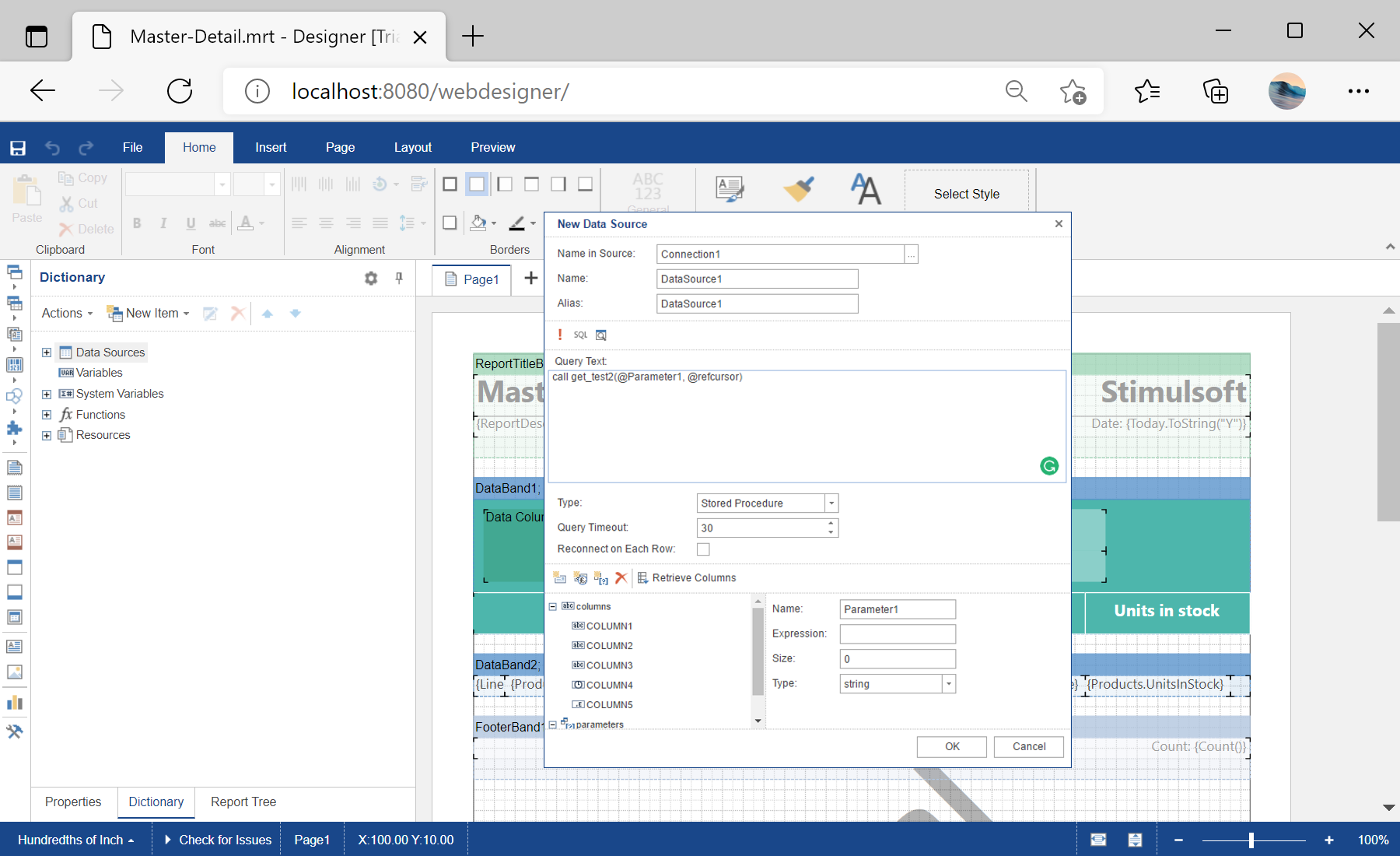Switch to the Insert ribbon tab
The width and height of the screenshot is (1400, 856).
(x=270, y=147)
